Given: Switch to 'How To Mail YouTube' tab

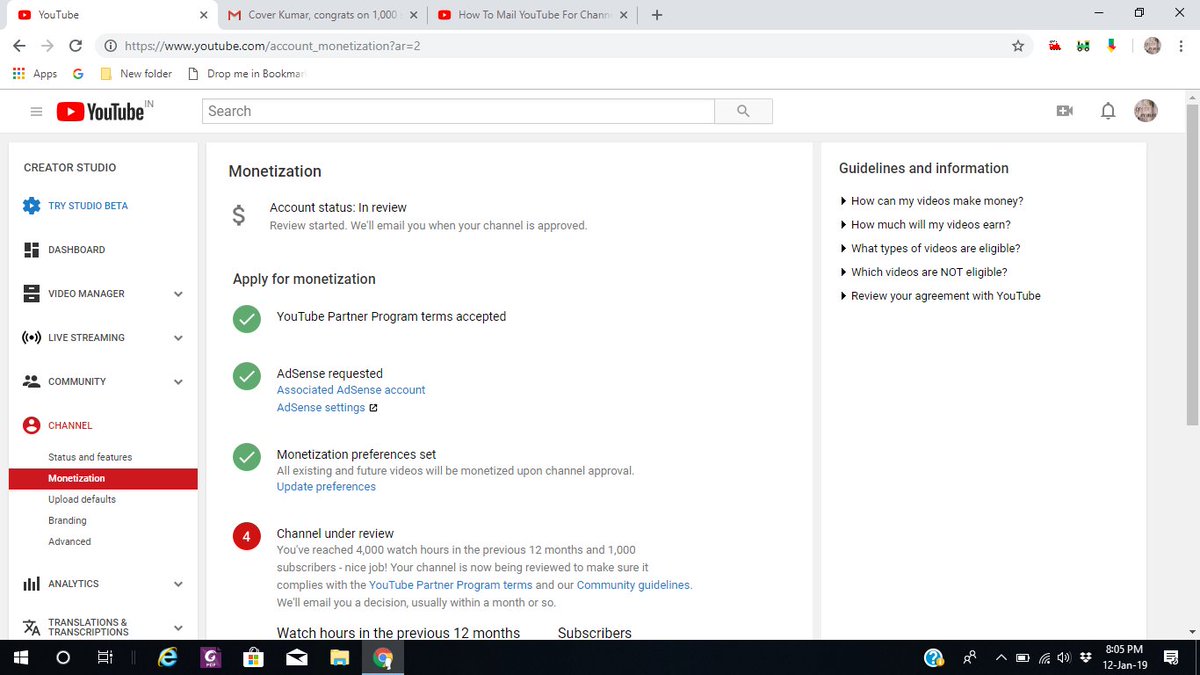Looking at the screenshot, I should tap(532, 15).
